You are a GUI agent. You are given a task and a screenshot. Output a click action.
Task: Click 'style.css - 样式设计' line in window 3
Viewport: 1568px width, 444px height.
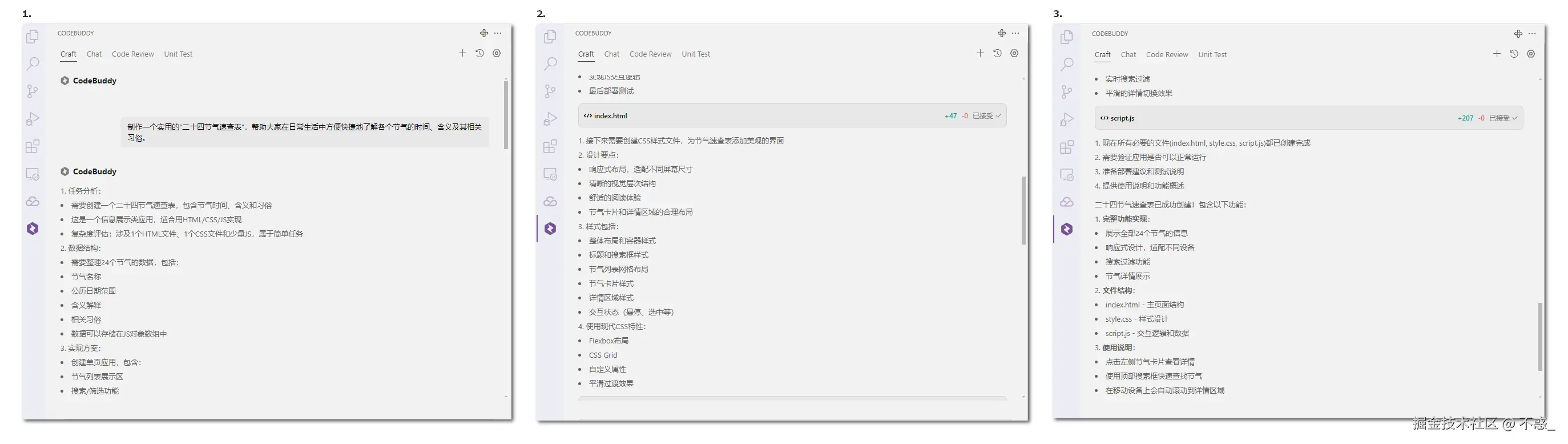[x=1136, y=319]
